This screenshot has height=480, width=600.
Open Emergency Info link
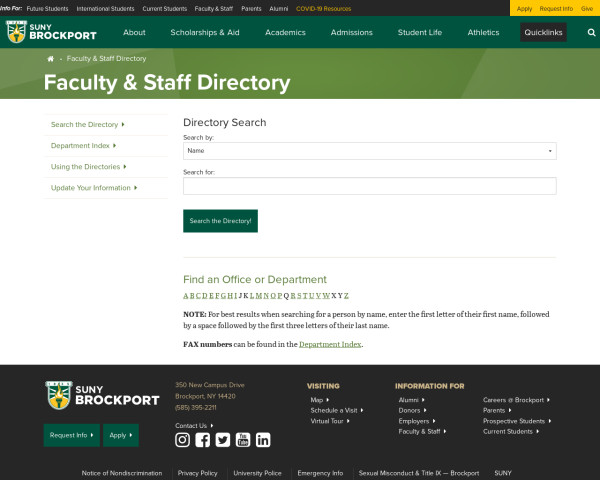[x=320, y=473]
